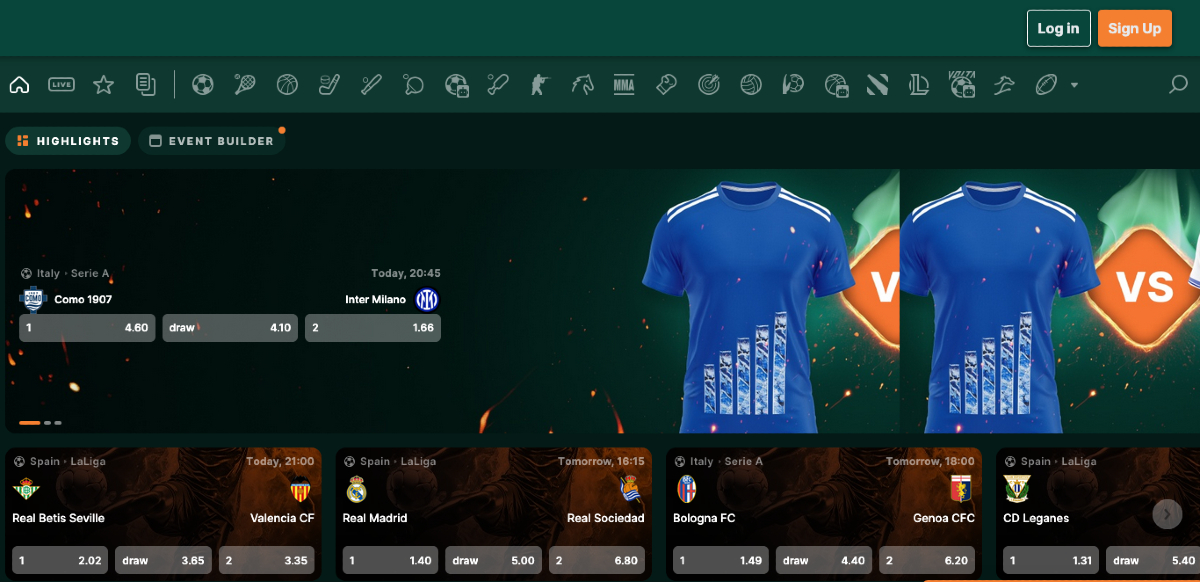
Task: Click Inter Milano club crest
Action: click(427, 299)
